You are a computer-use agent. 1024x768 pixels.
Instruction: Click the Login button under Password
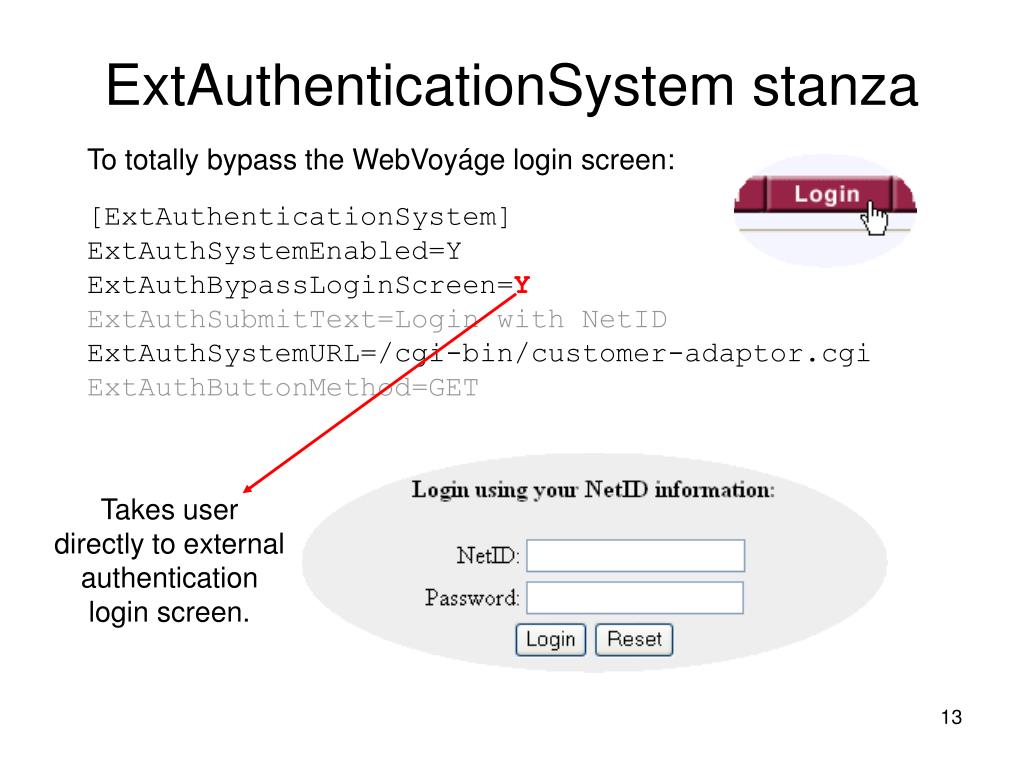[551, 639]
